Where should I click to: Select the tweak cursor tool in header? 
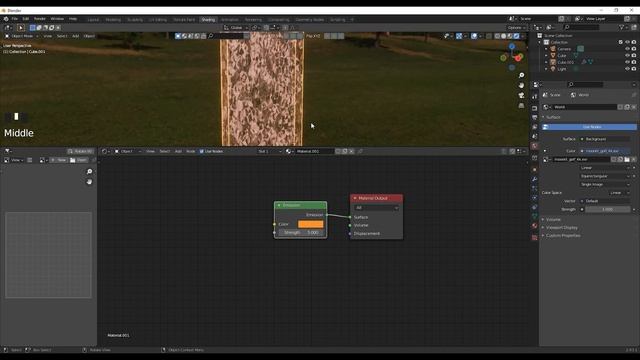(21, 28)
